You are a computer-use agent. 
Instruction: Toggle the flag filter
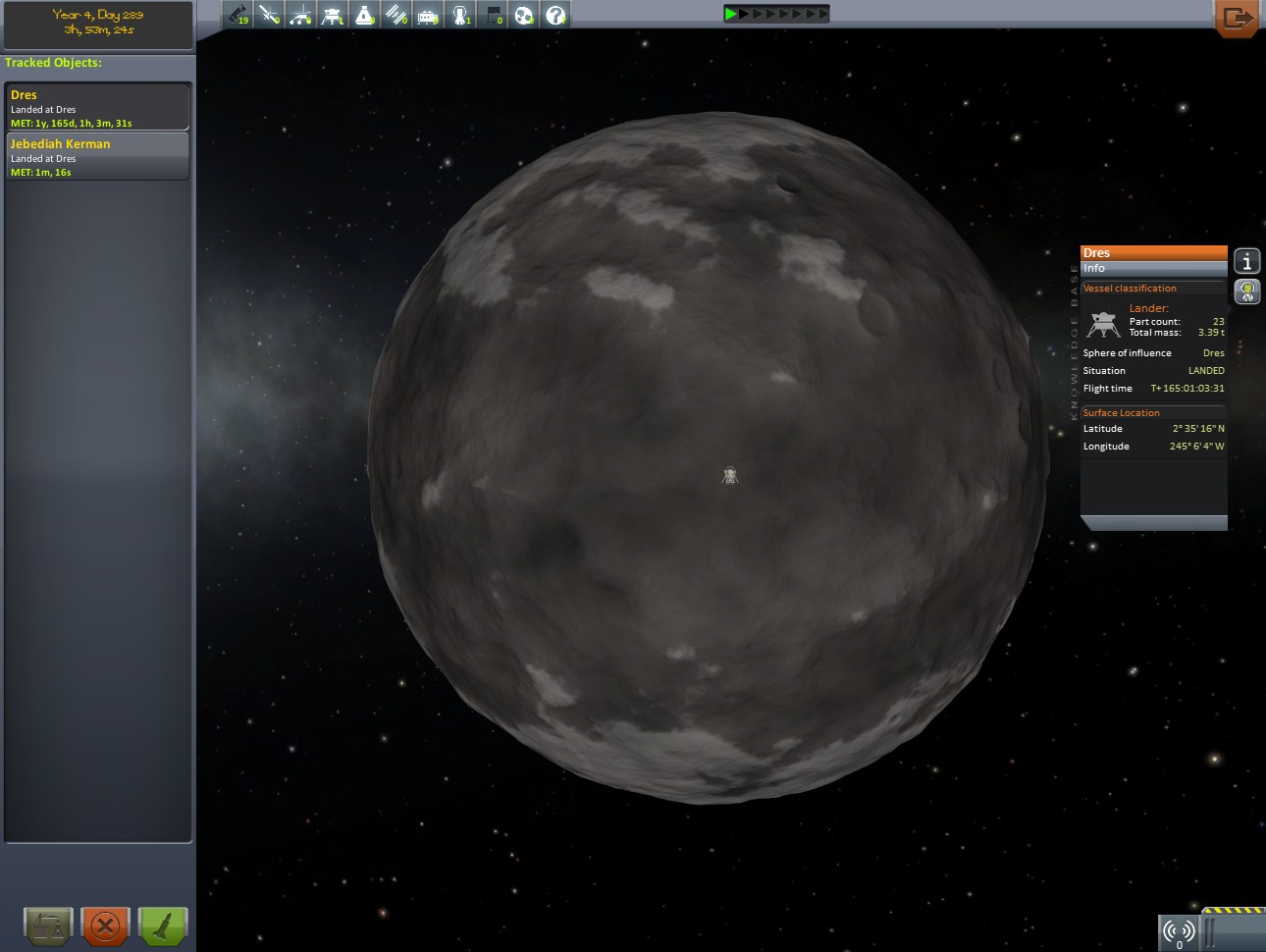[x=493, y=15]
